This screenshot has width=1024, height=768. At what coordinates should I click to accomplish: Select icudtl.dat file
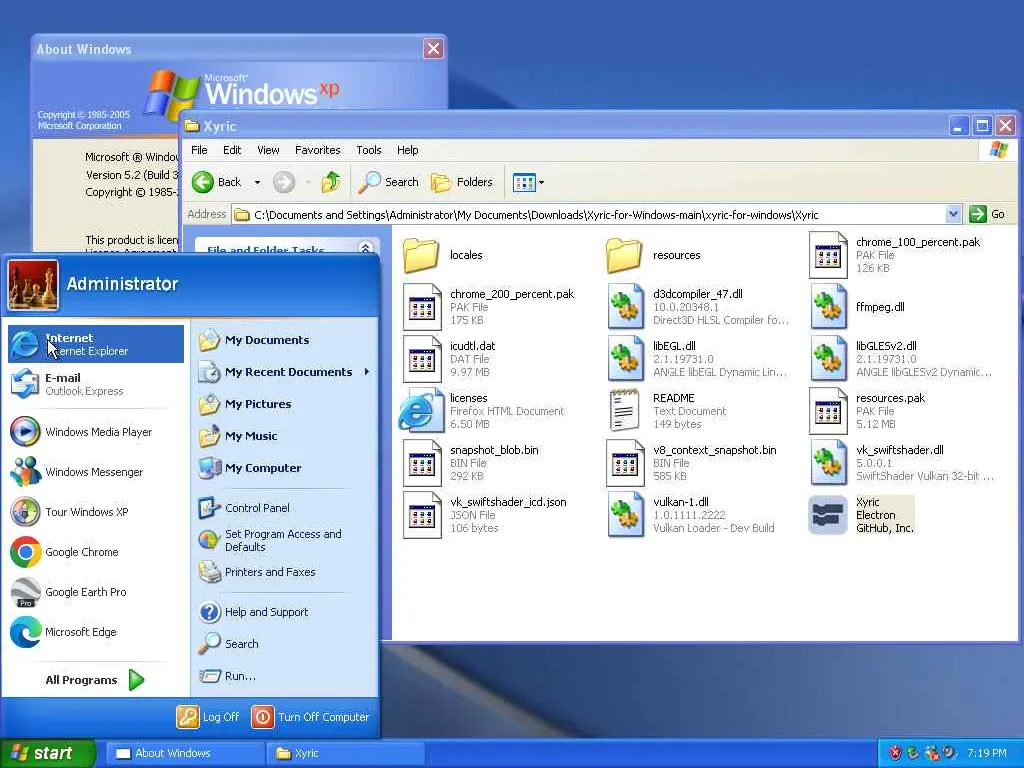[x=449, y=359]
